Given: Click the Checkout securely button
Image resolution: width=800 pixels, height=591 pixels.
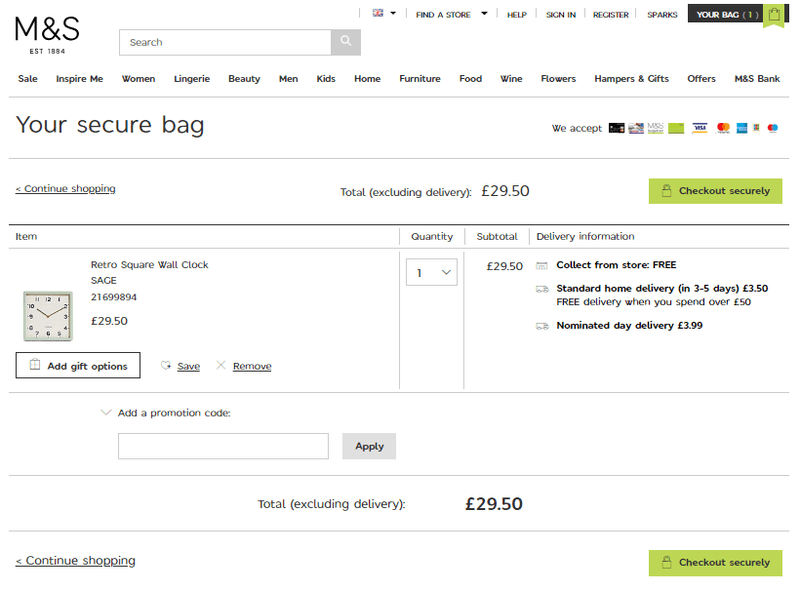Looking at the screenshot, I should 715,191.
